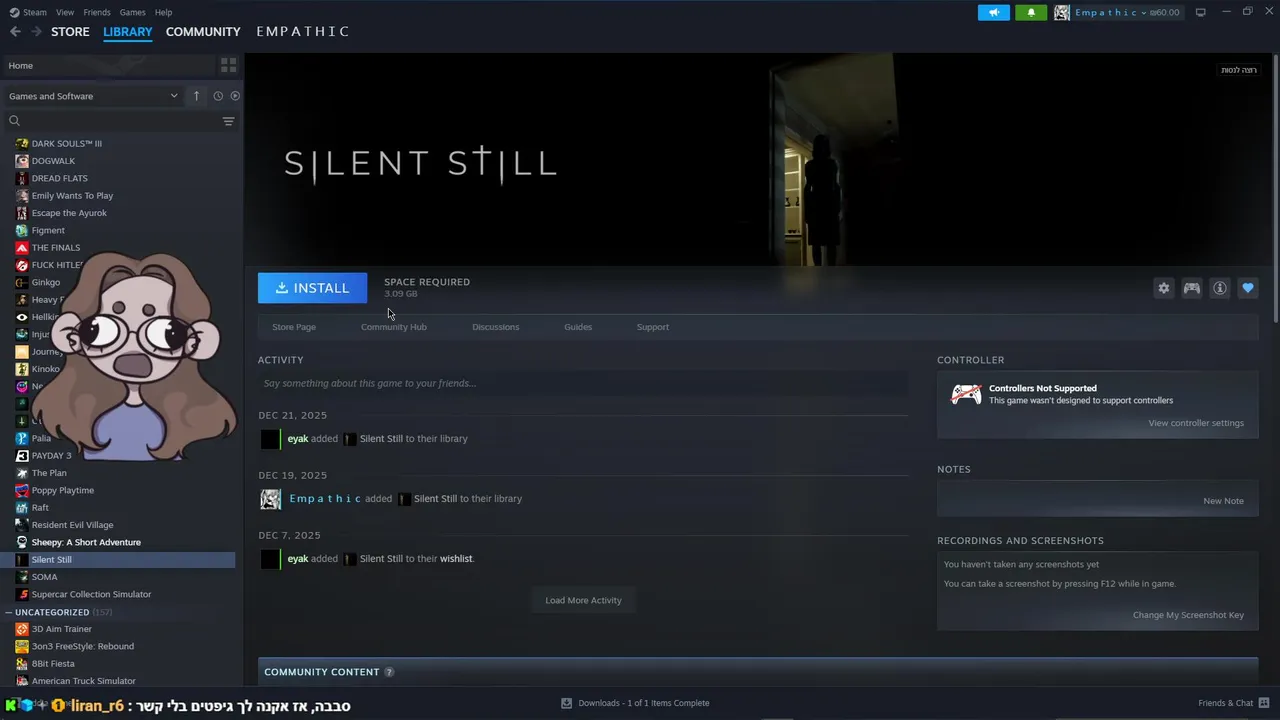Click the Silent Still icon in Dec 7 activity
The image size is (1280, 720).
(350, 559)
